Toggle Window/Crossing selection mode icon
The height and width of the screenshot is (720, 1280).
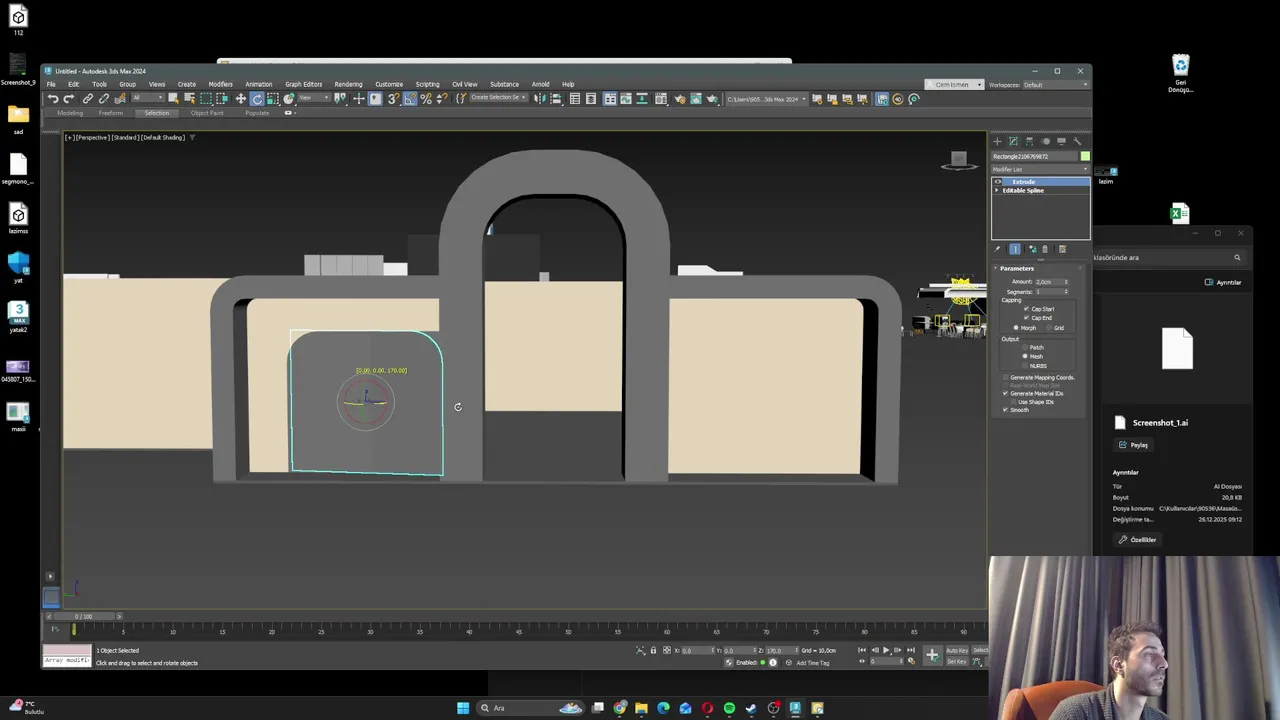pos(222,98)
